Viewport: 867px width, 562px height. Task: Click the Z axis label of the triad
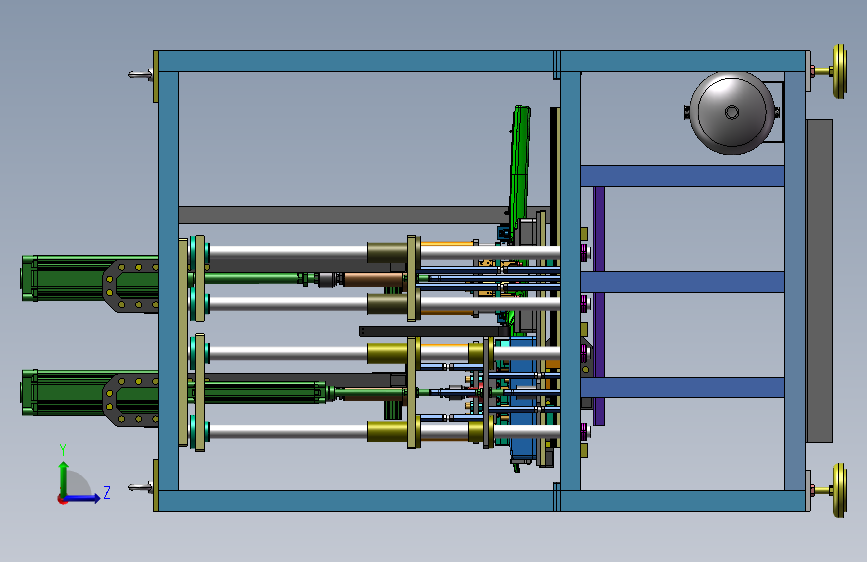pos(107,492)
